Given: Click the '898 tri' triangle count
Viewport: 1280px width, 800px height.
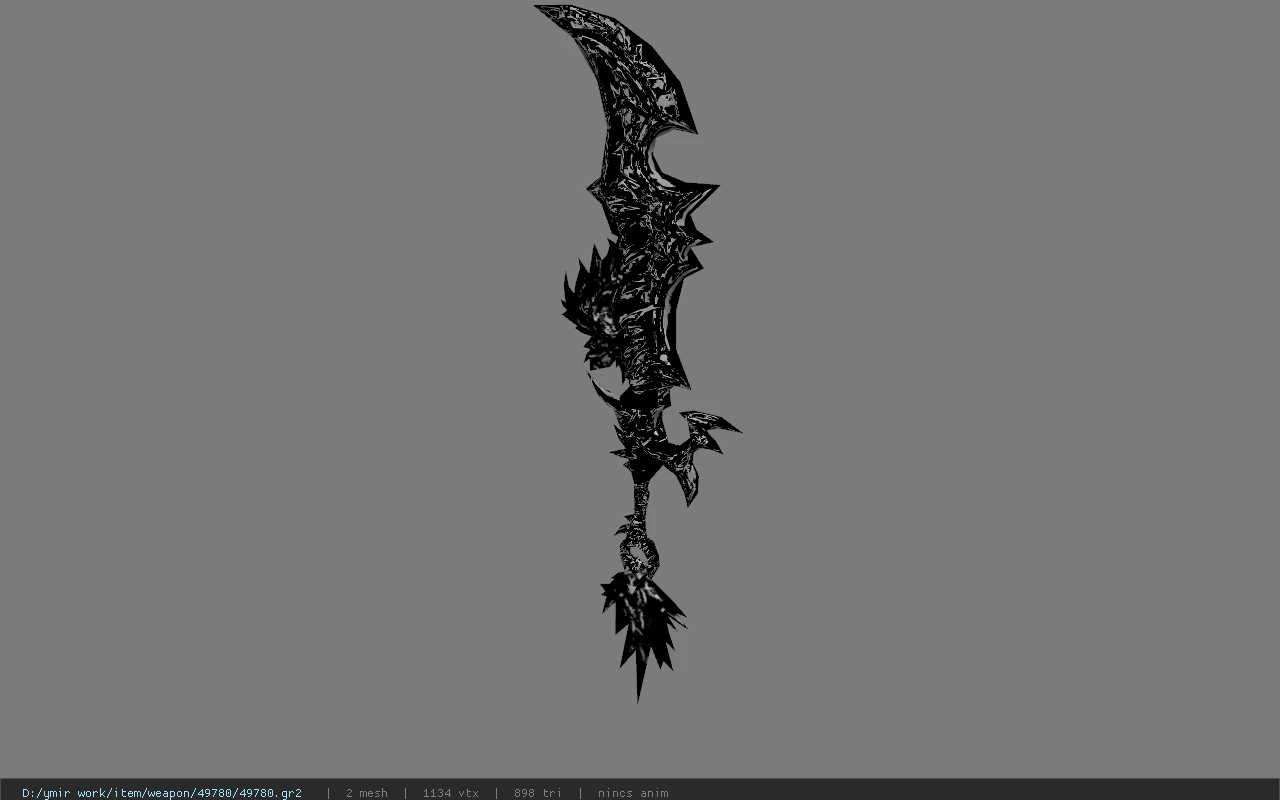Looking at the screenshot, I should tap(538, 793).
